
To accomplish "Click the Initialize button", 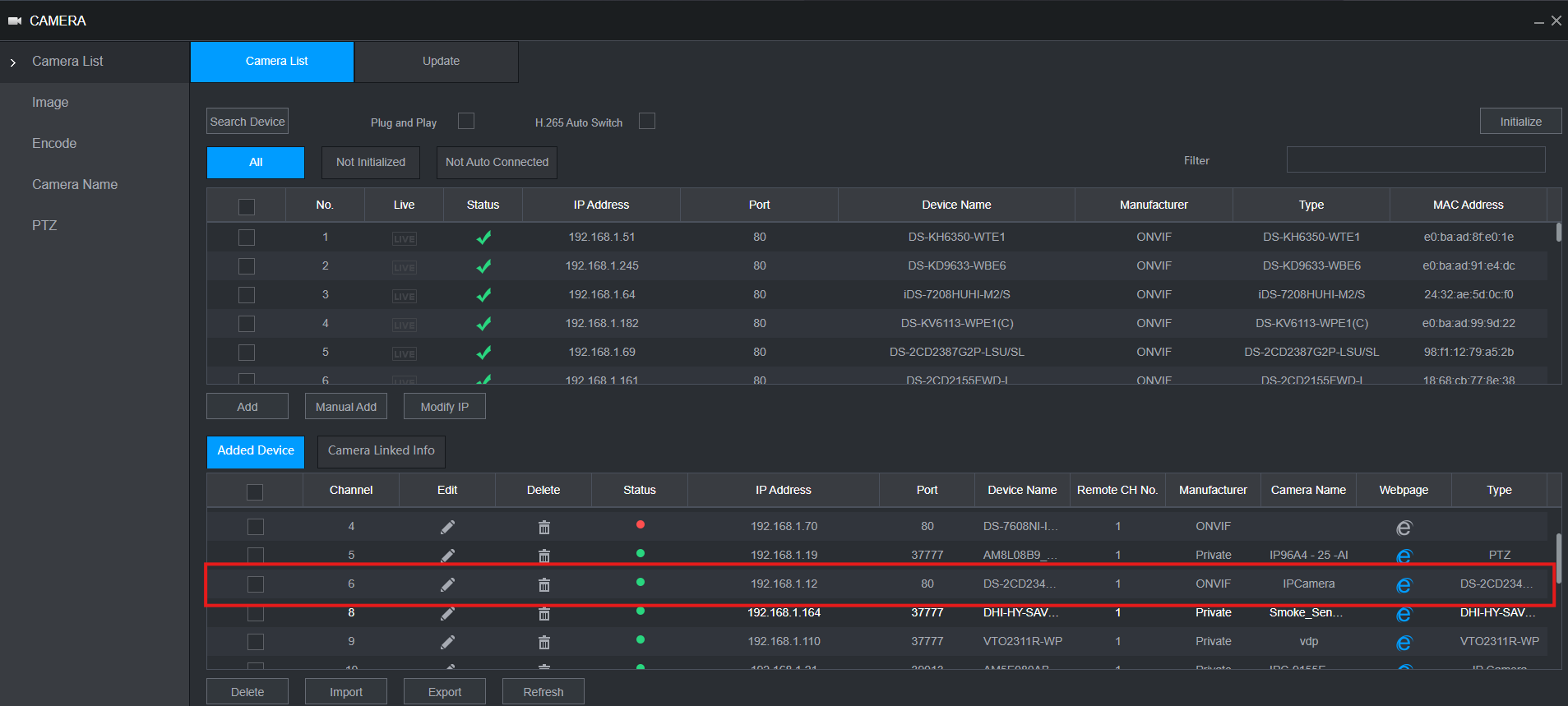I will [x=1520, y=122].
